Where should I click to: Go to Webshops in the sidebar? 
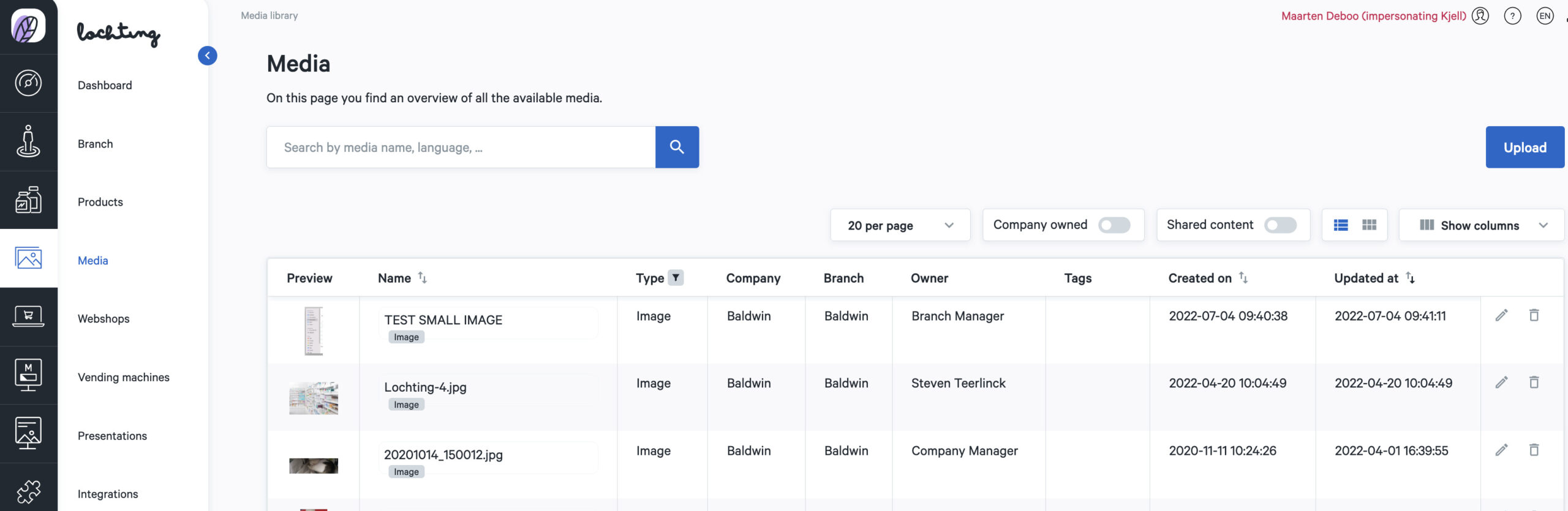pyautogui.click(x=104, y=319)
